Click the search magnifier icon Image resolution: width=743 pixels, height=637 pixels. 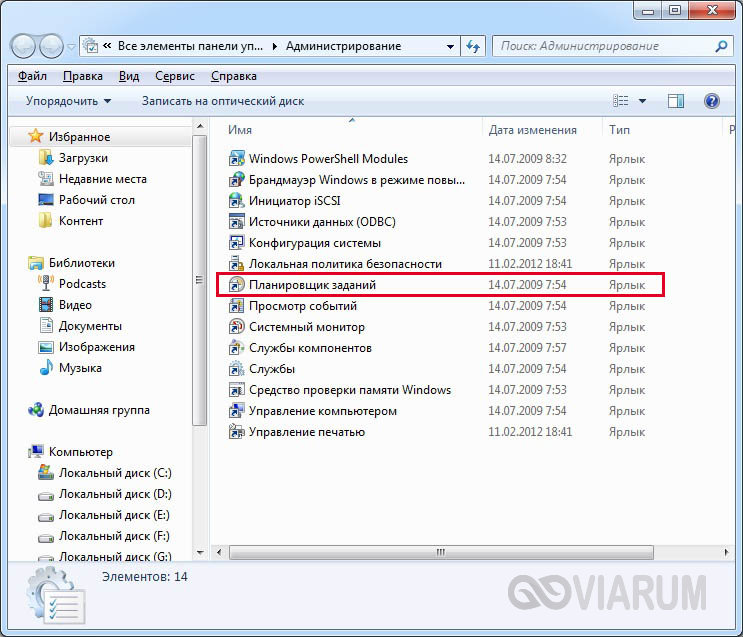[721, 46]
